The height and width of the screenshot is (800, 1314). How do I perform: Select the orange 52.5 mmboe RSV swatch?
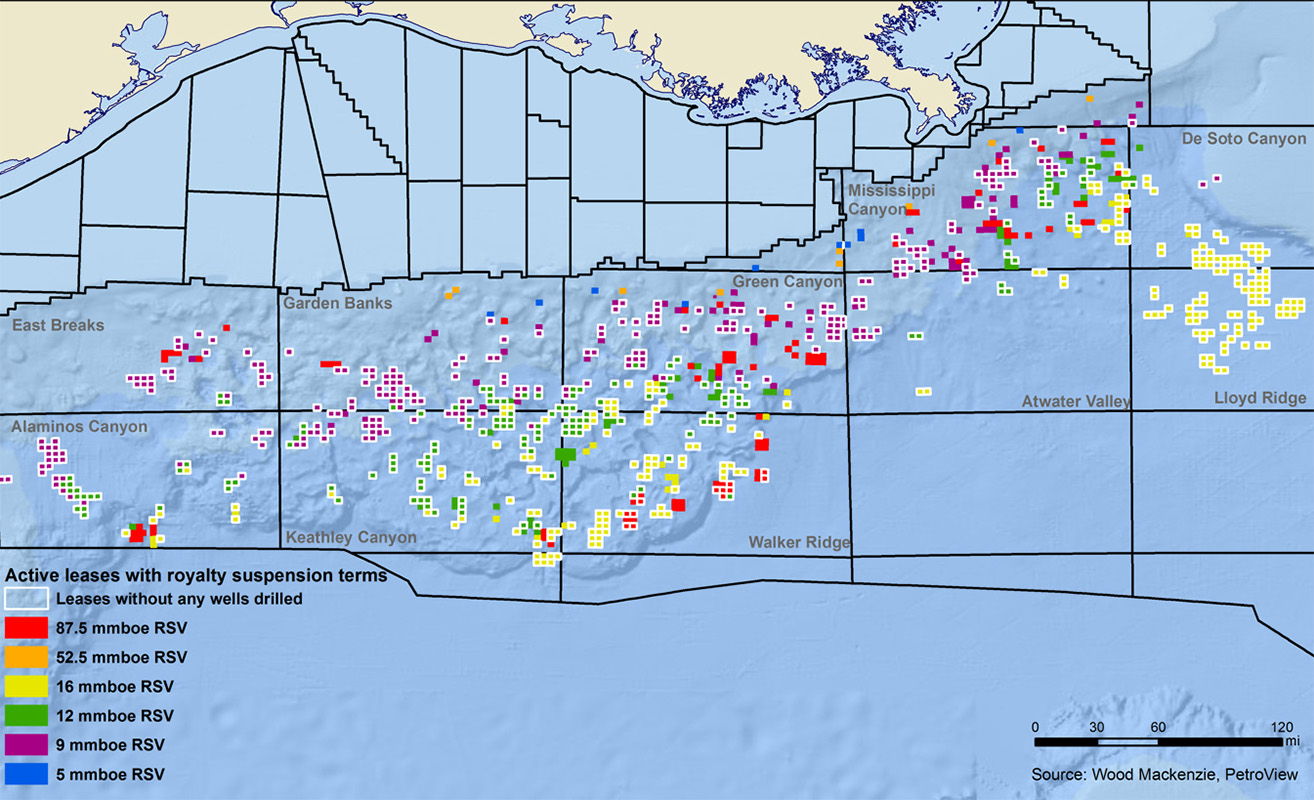point(26,657)
